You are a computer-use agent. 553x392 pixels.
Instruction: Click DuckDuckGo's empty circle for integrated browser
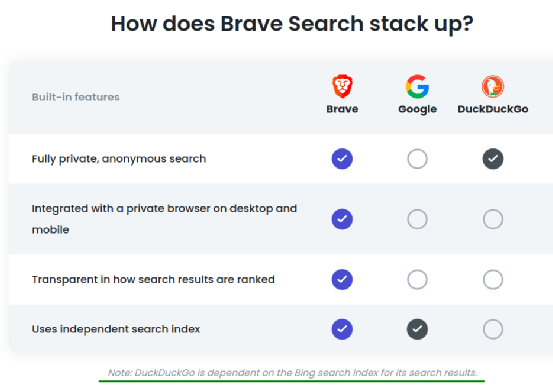tap(493, 219)
